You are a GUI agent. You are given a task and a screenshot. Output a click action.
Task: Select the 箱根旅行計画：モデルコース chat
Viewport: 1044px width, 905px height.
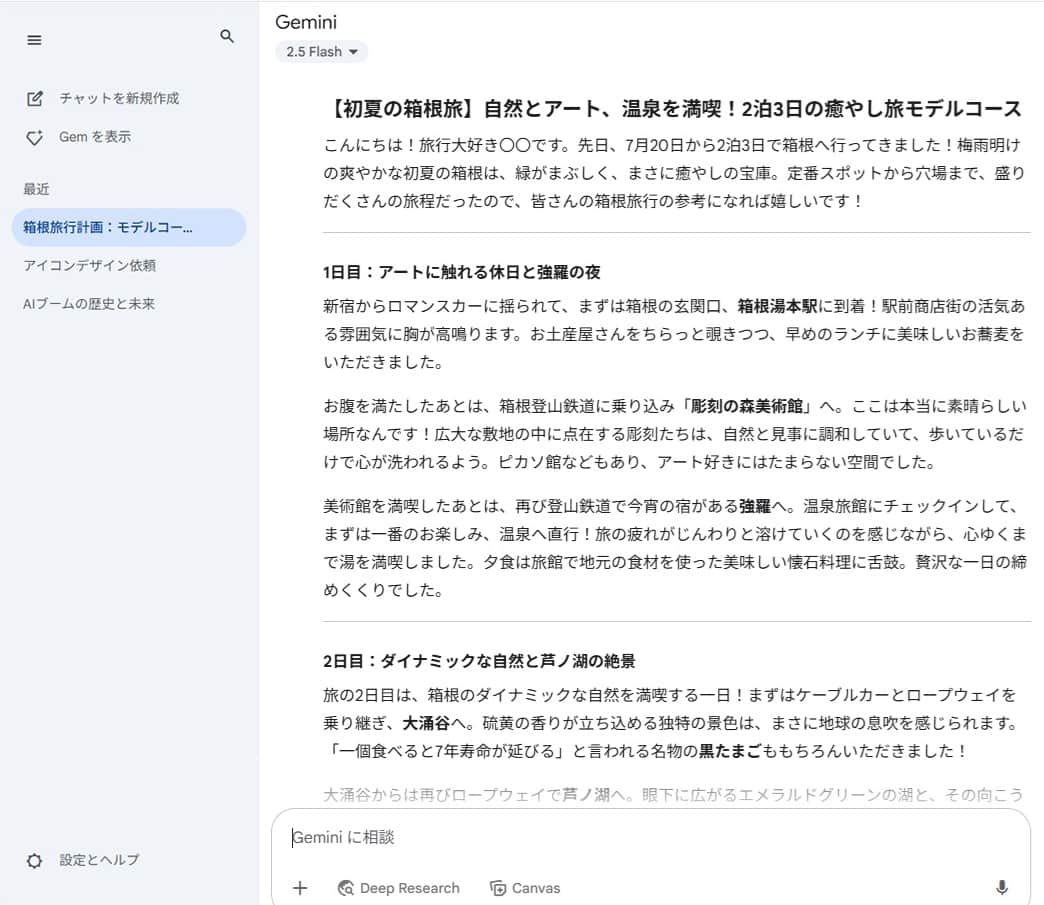[120, 227]
